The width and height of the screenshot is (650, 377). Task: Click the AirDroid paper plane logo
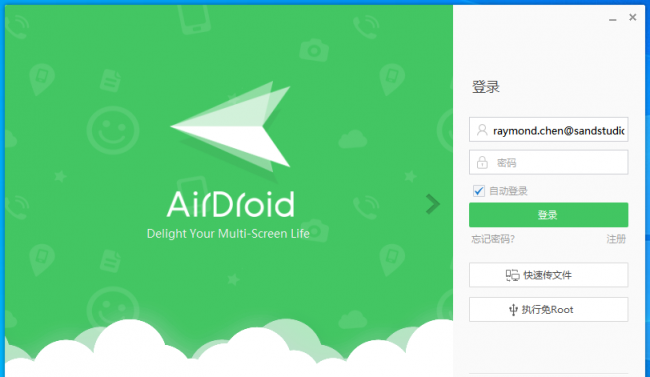[230, 127]
